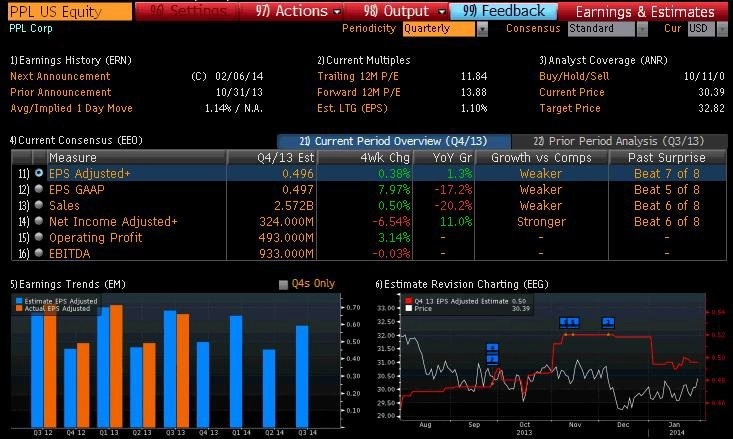Select the EBITDA radio button
Image resolution: width=733 pixels, height=439 pixels.
39,253
